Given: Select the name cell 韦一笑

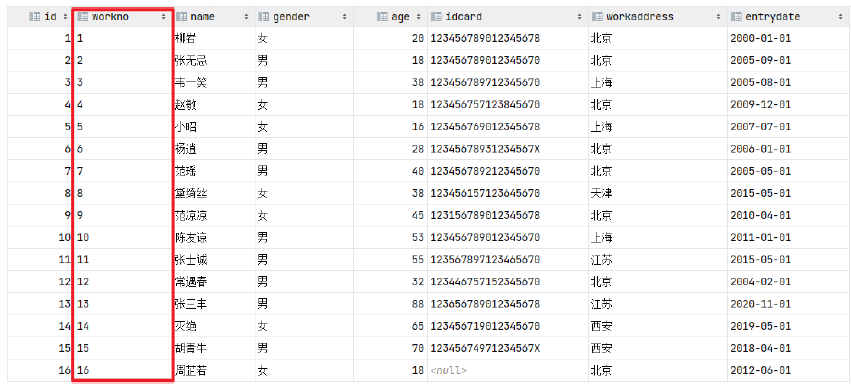Looking at the screenshot, I should [x=214, y=83].
